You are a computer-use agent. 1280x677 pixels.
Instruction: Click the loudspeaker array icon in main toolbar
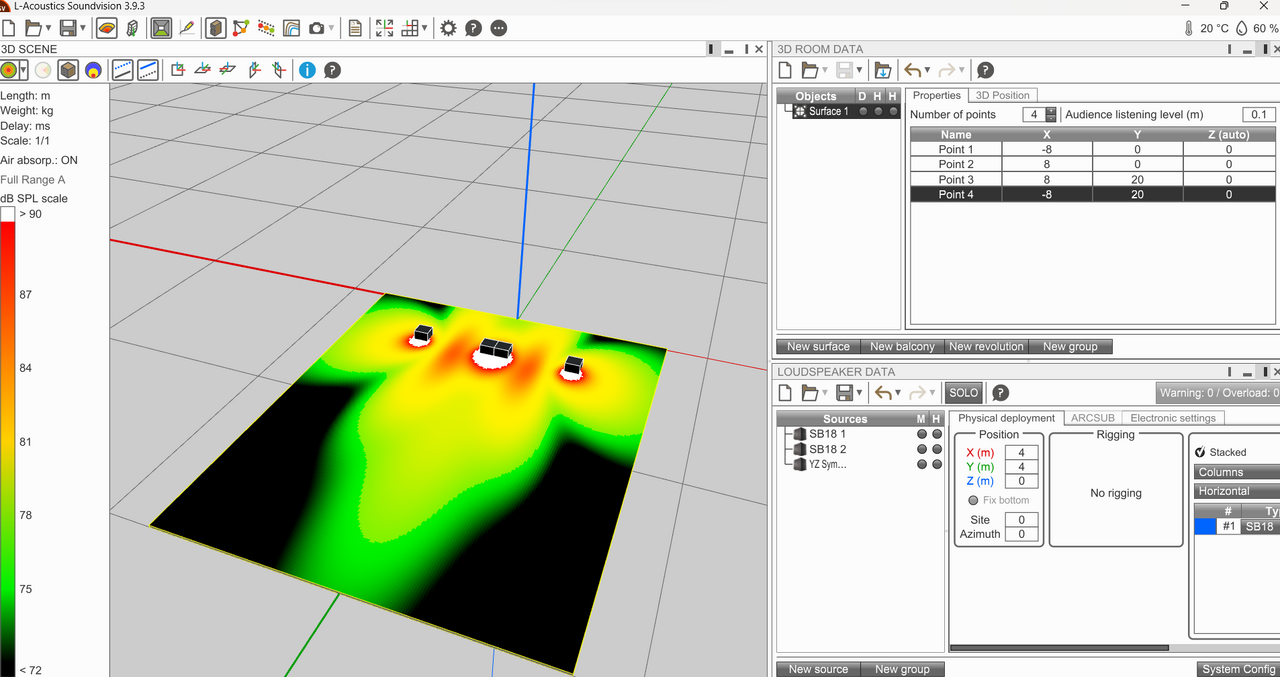click(132, 28)
